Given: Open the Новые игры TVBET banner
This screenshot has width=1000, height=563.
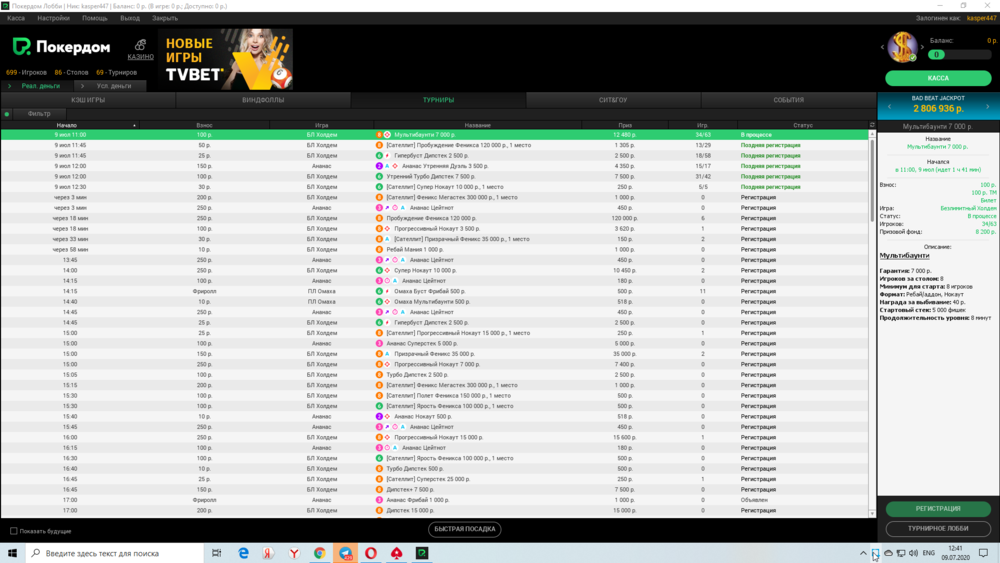Looking at the screenshot, I should [x=226, y=59].
